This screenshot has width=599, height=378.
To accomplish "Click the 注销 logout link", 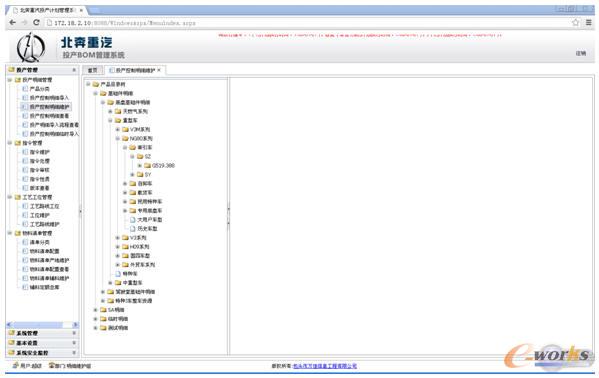I will [x=581, y=53].
